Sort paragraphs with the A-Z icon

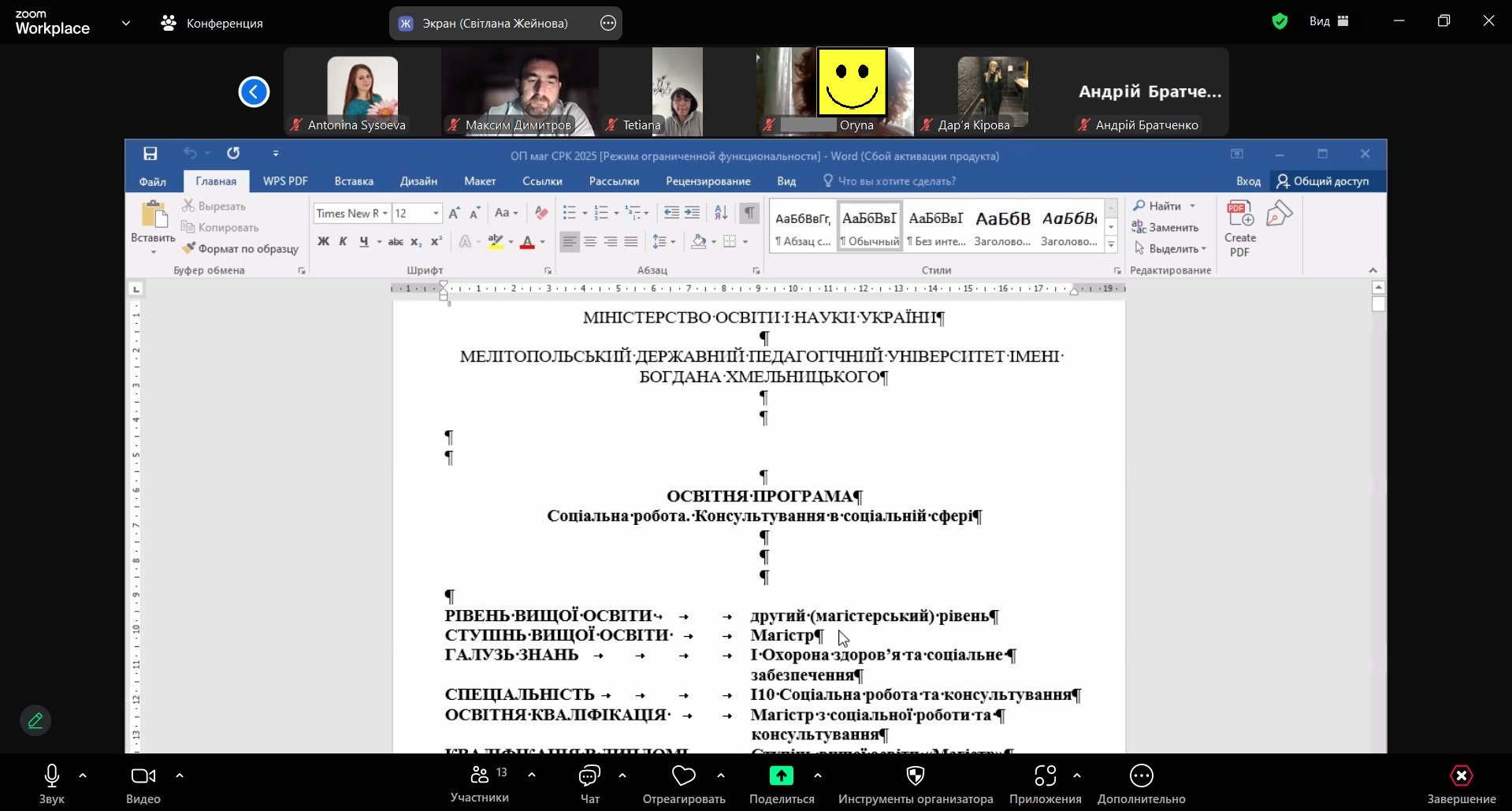pos(721,213)
